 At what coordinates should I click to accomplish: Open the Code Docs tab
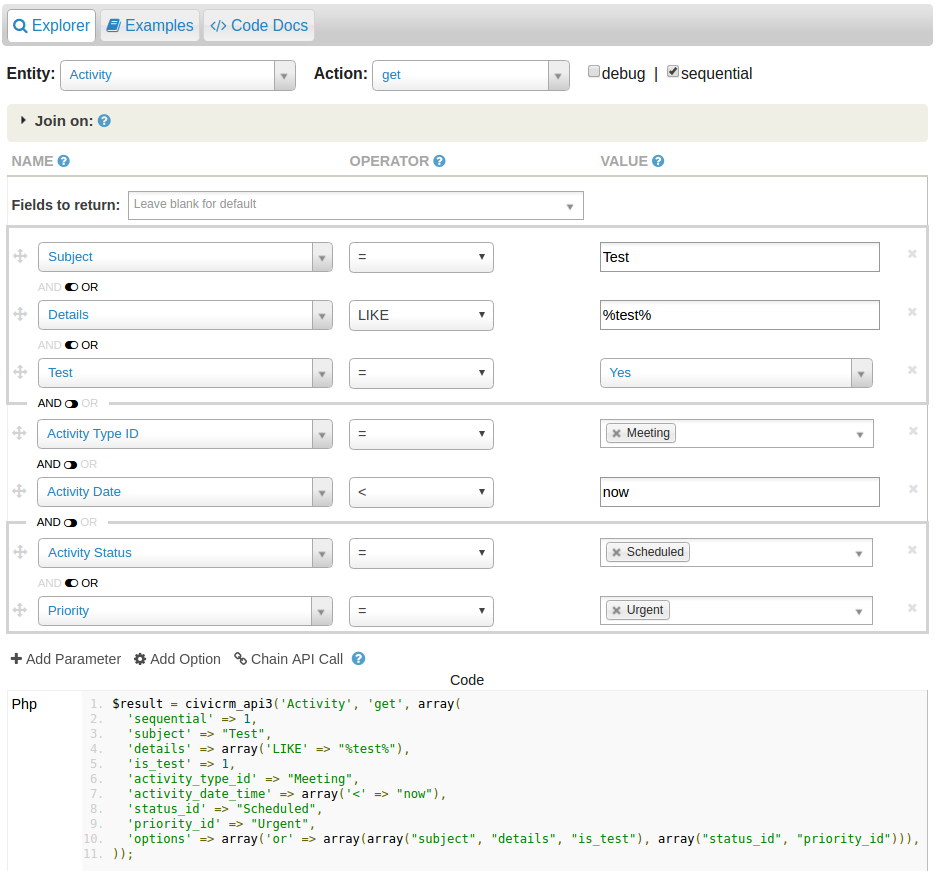(258, 25)
